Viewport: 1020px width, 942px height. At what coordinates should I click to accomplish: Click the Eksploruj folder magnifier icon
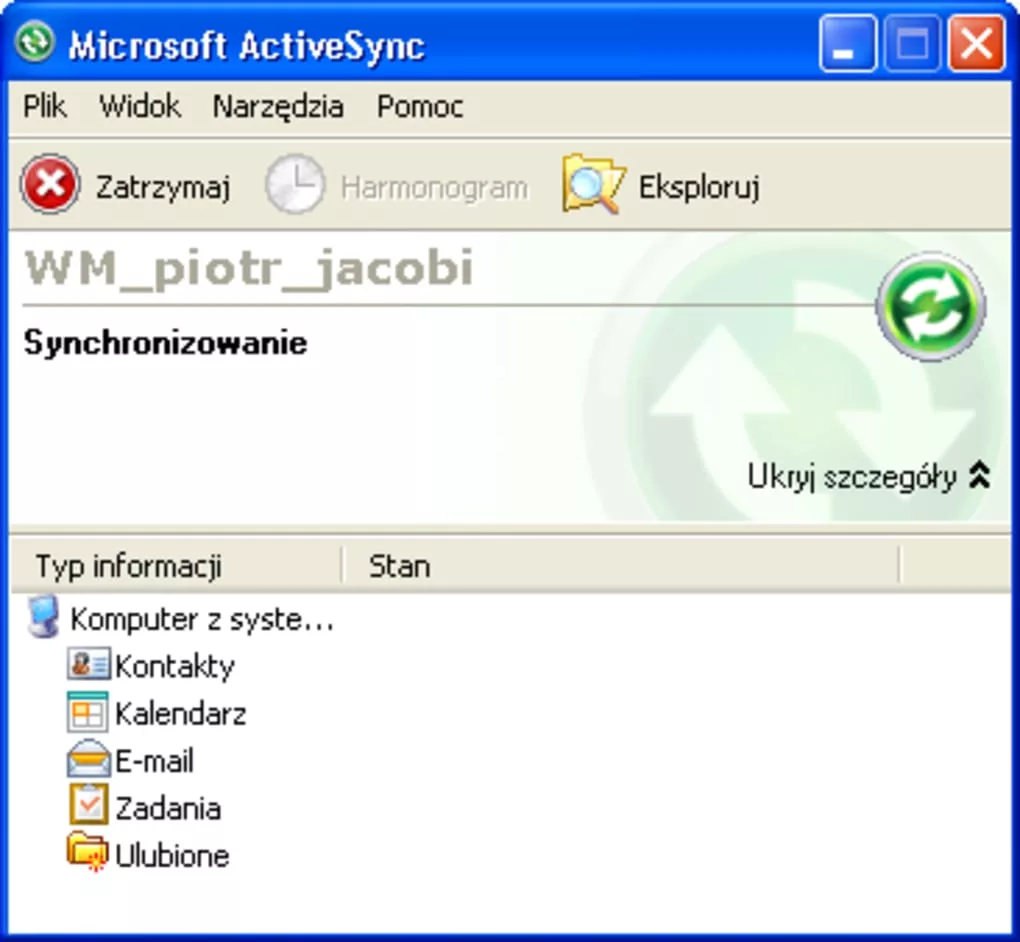[x=593, y=184]
